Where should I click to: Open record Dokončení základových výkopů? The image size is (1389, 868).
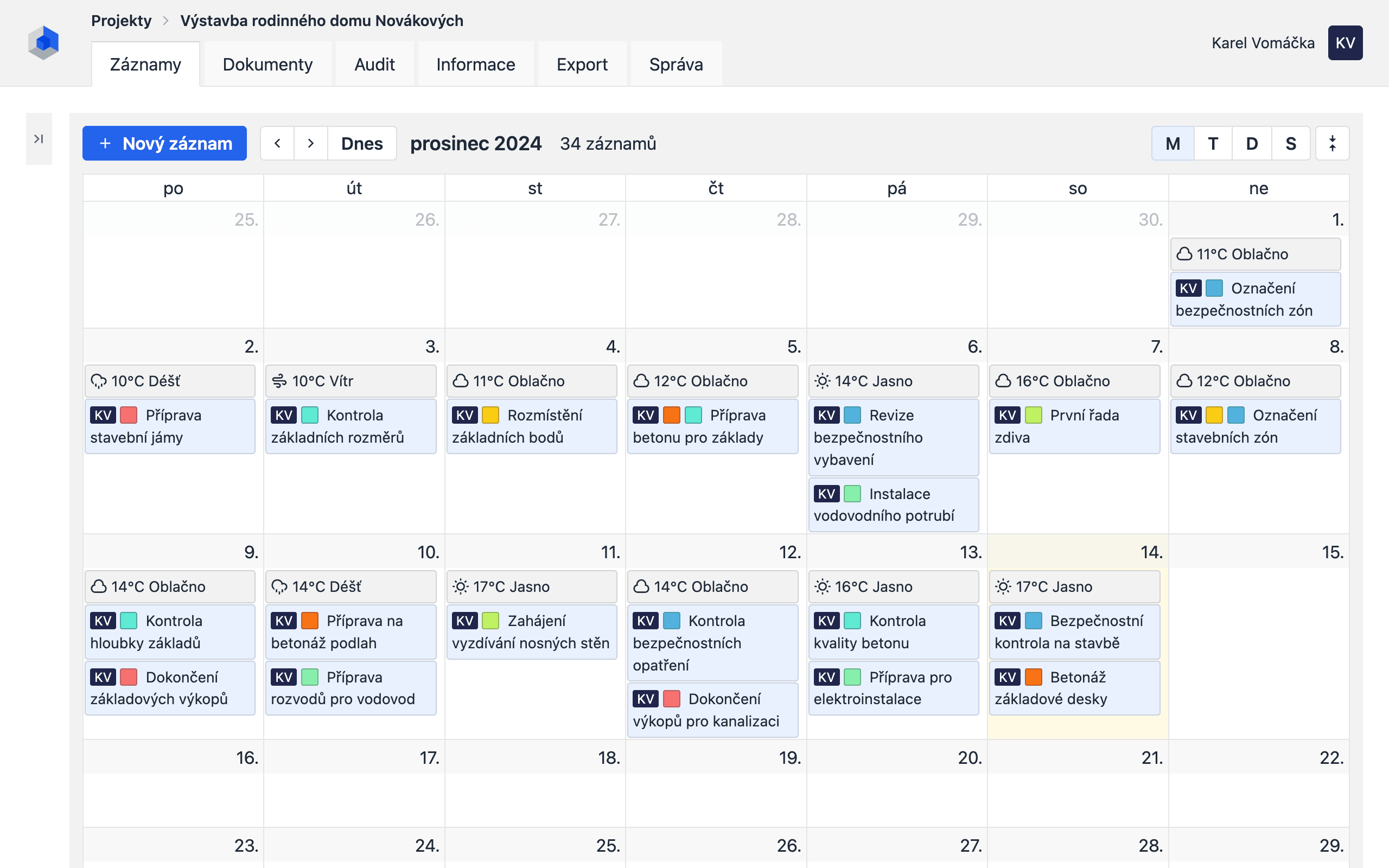pos(170,688)
